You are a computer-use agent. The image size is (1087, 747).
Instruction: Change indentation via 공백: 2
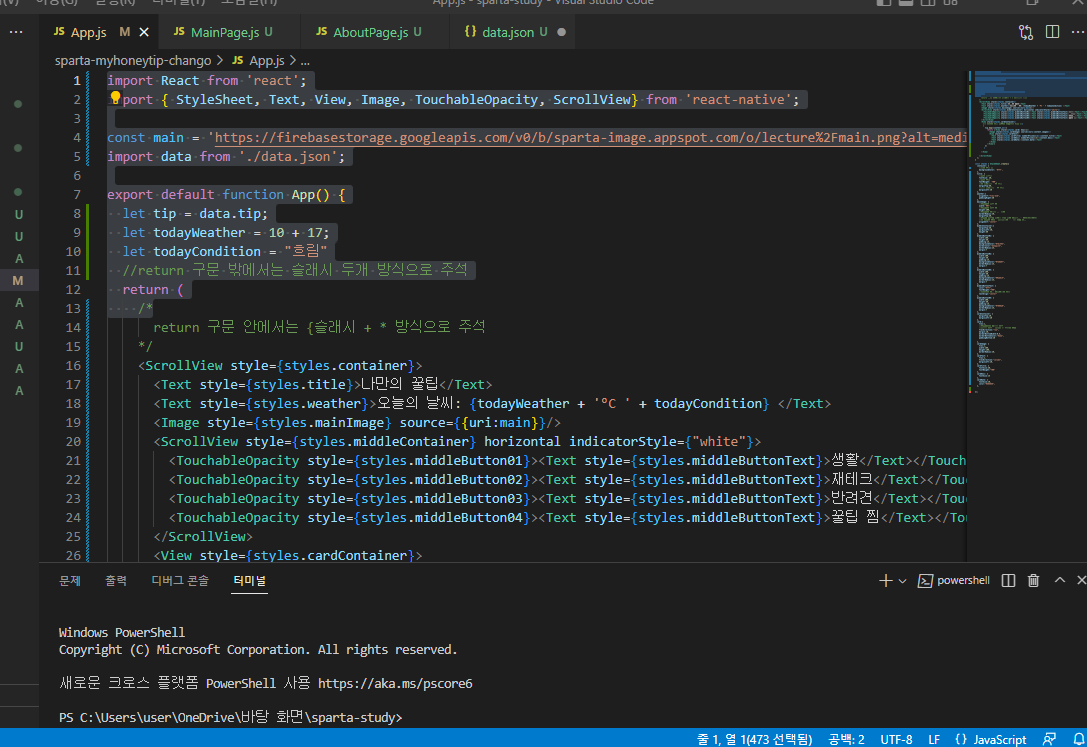[846, 739]
